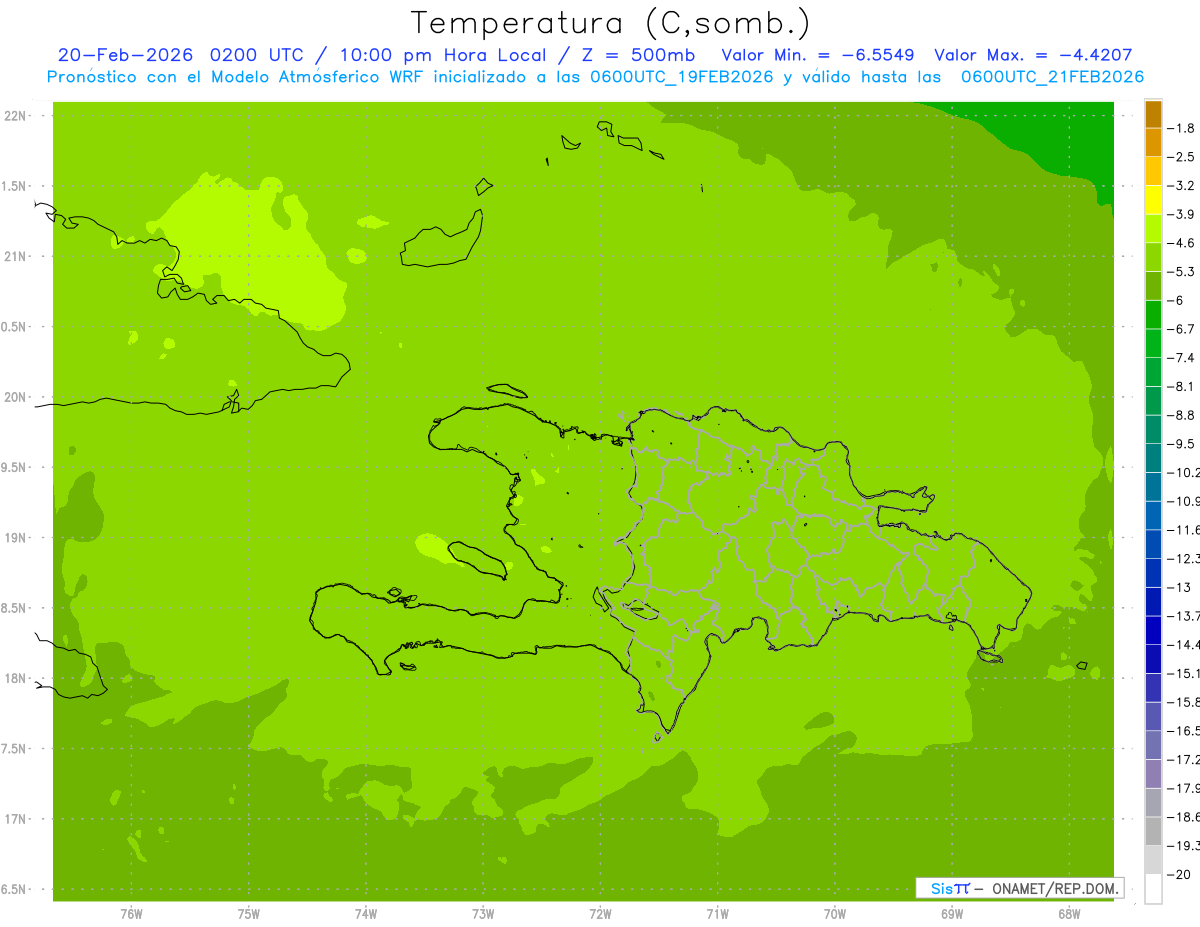Click the '19N' latitude label
Viewport: 1200px width, 927px height.
14,538
